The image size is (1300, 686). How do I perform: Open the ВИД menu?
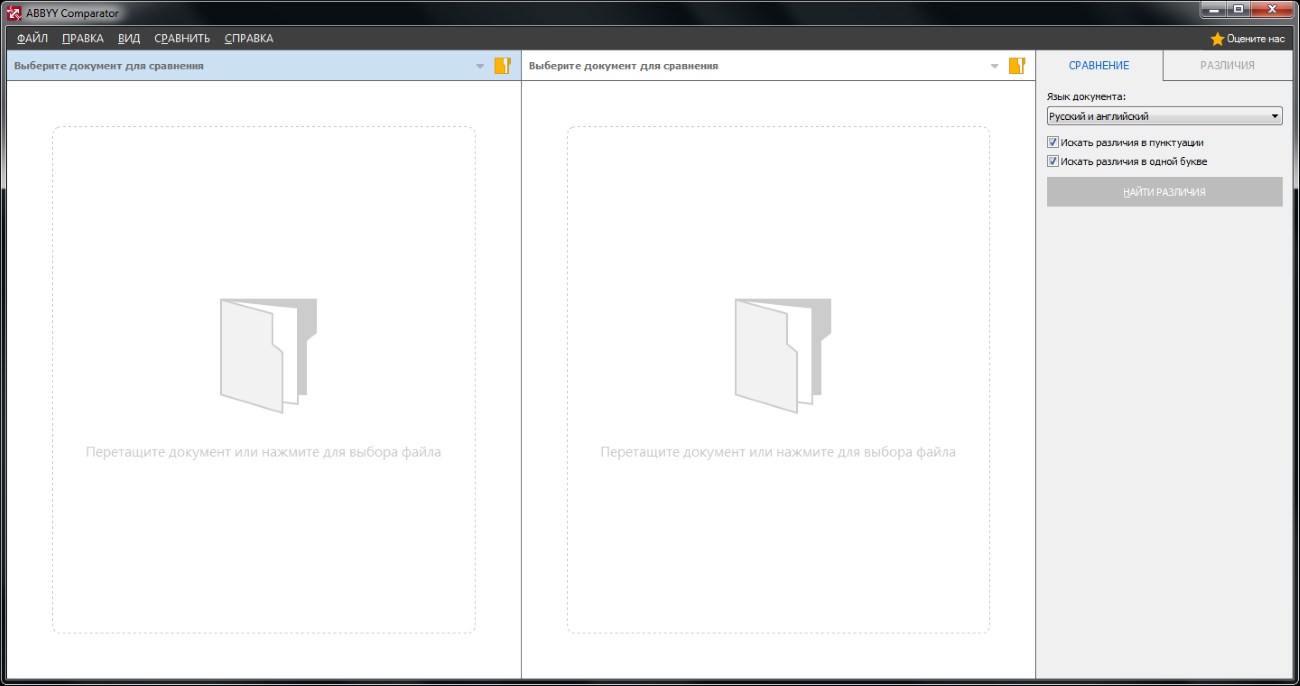[129, 38]
